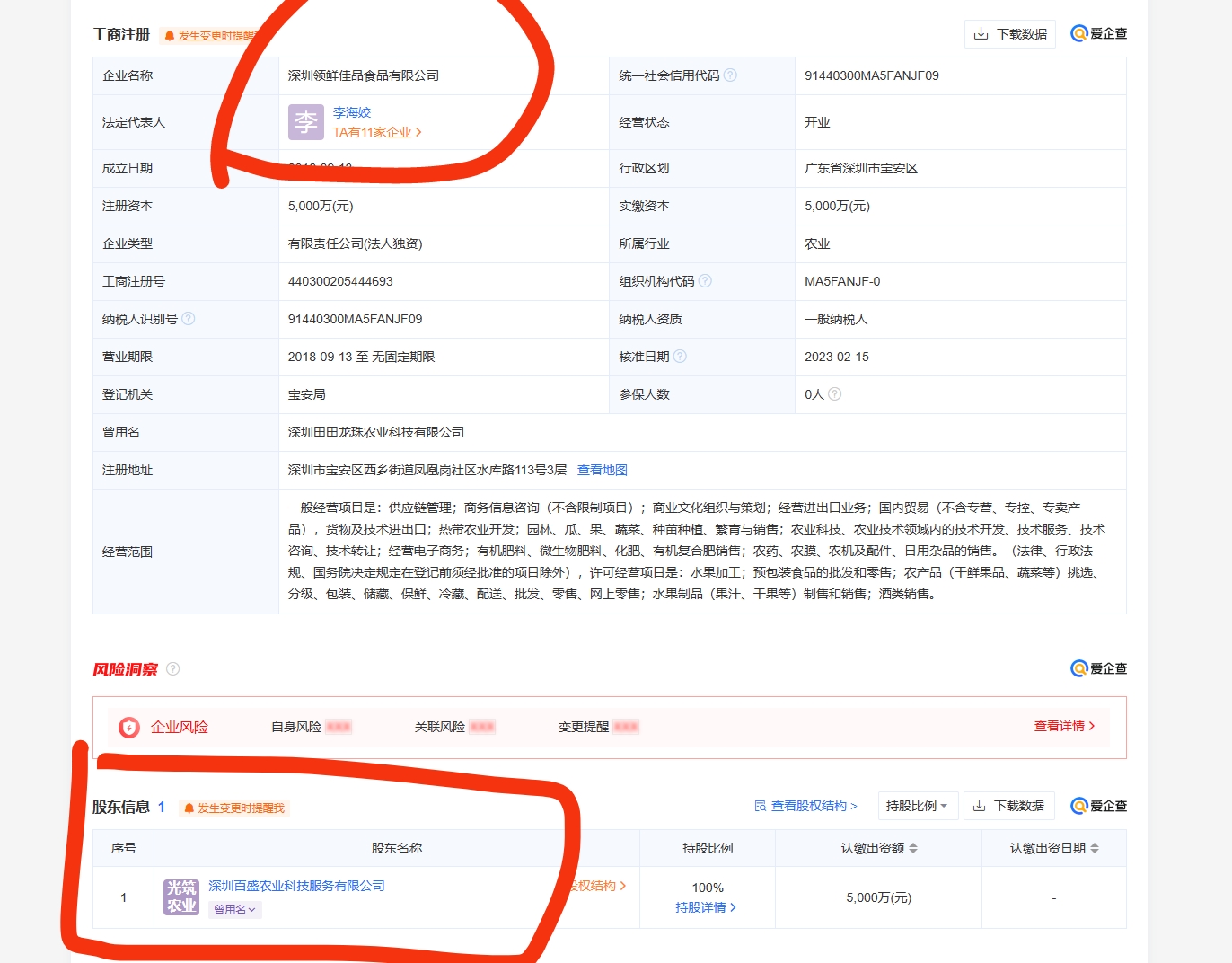Click the bell reminder icon next to 工商注册
1232x963 pixels.
(x=170, y=36)
